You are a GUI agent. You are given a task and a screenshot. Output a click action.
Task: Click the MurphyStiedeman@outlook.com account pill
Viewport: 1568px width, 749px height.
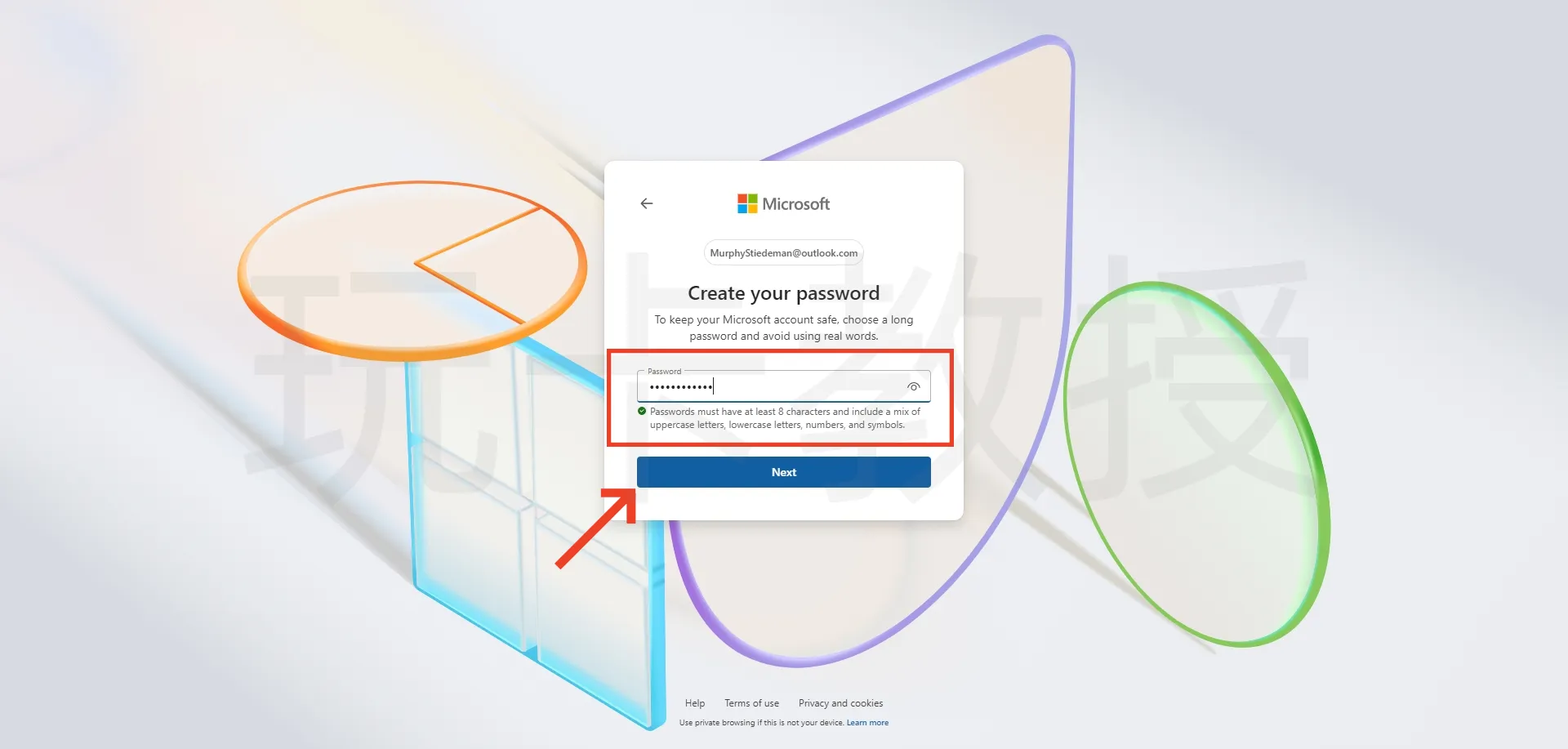784,253
